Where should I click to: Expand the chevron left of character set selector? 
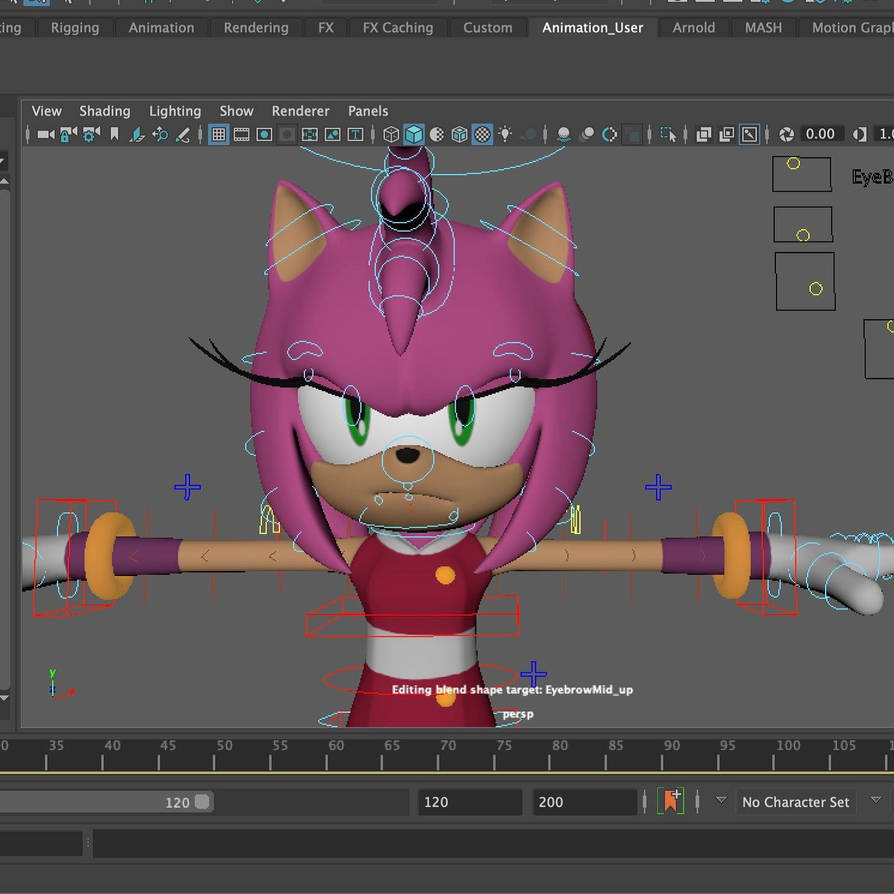(720, 801)
